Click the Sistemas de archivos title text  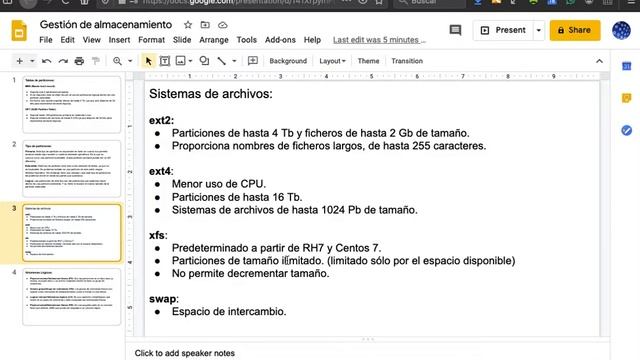point(211,94)
